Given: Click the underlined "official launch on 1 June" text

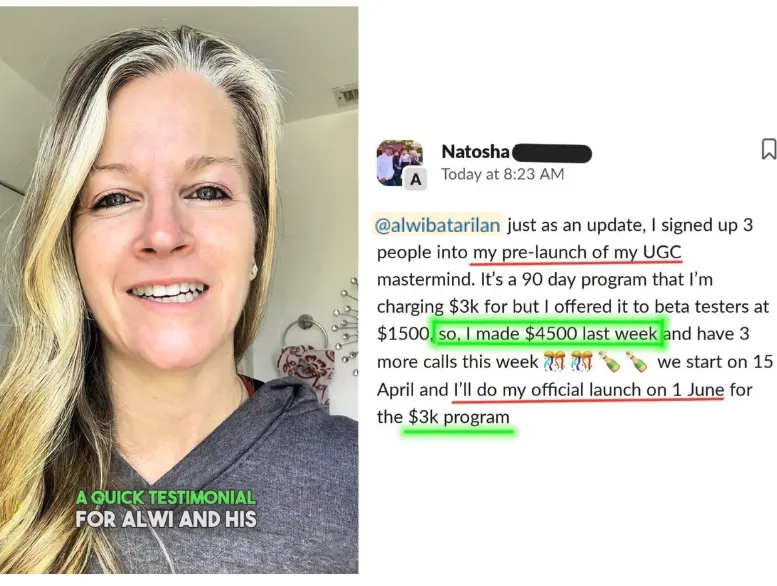Looking at the screenshot, I should click(x=627, y=390).
